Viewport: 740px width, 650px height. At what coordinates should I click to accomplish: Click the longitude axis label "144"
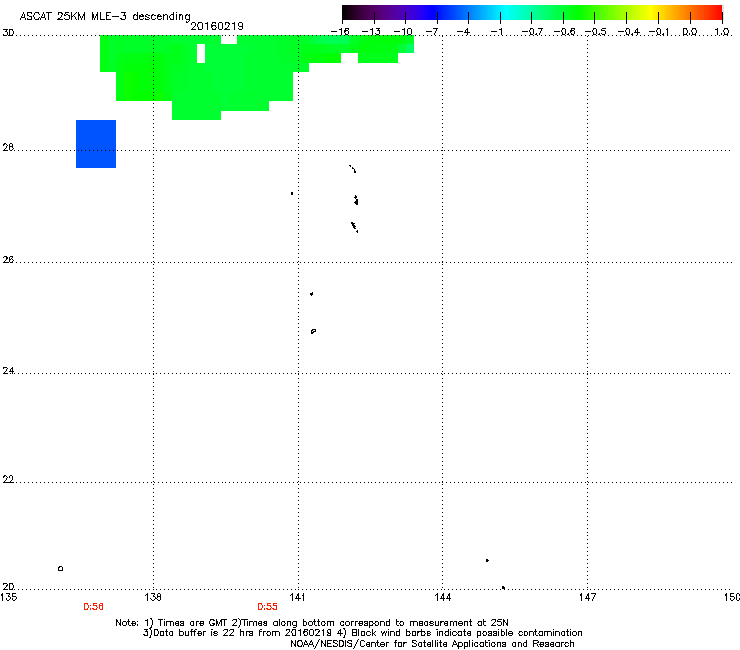coord(442,597)
